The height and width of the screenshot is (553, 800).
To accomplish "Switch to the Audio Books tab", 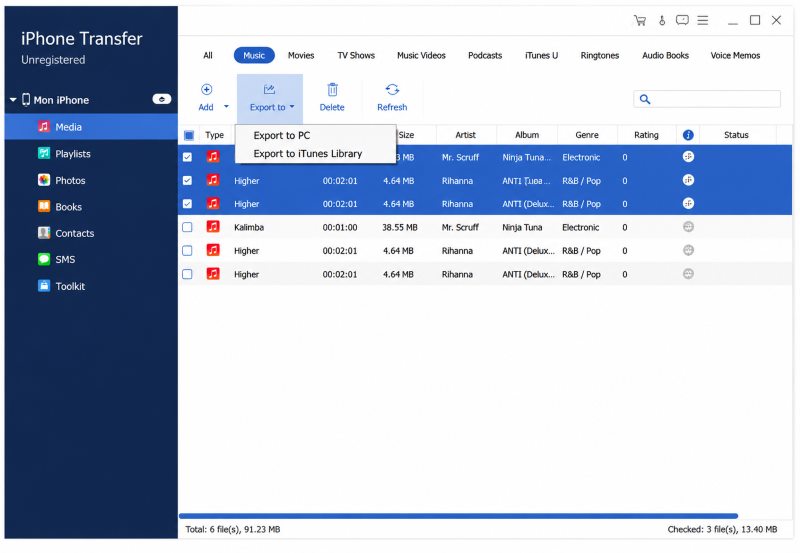I will (665, 55).
